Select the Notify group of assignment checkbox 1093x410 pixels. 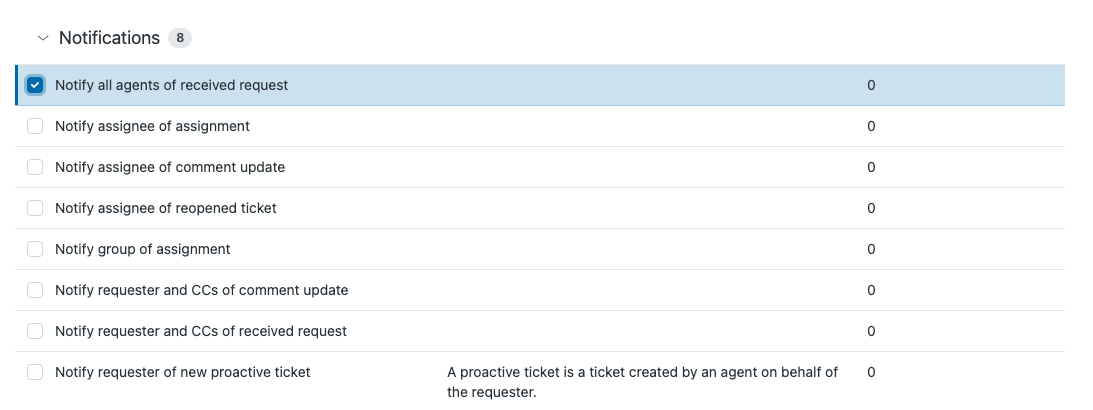(x=35, y=249)
